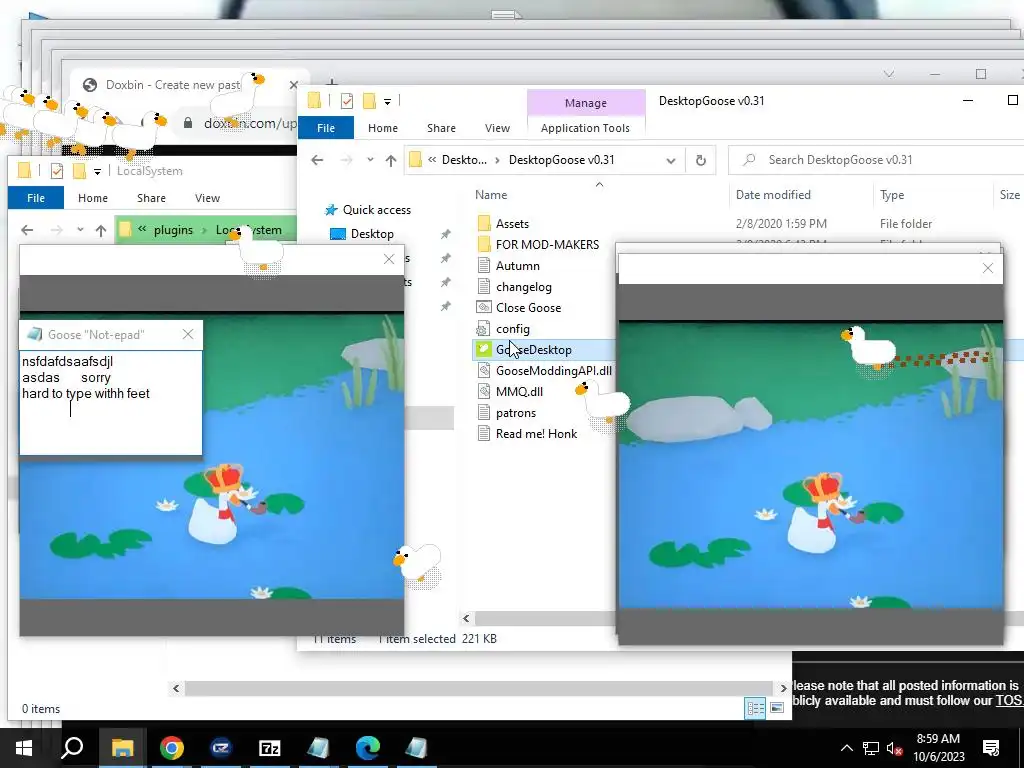Switch to Home tab in DesktopGoose window
This screenshot has width=1024, height=768.
click(x=383, y=128)
